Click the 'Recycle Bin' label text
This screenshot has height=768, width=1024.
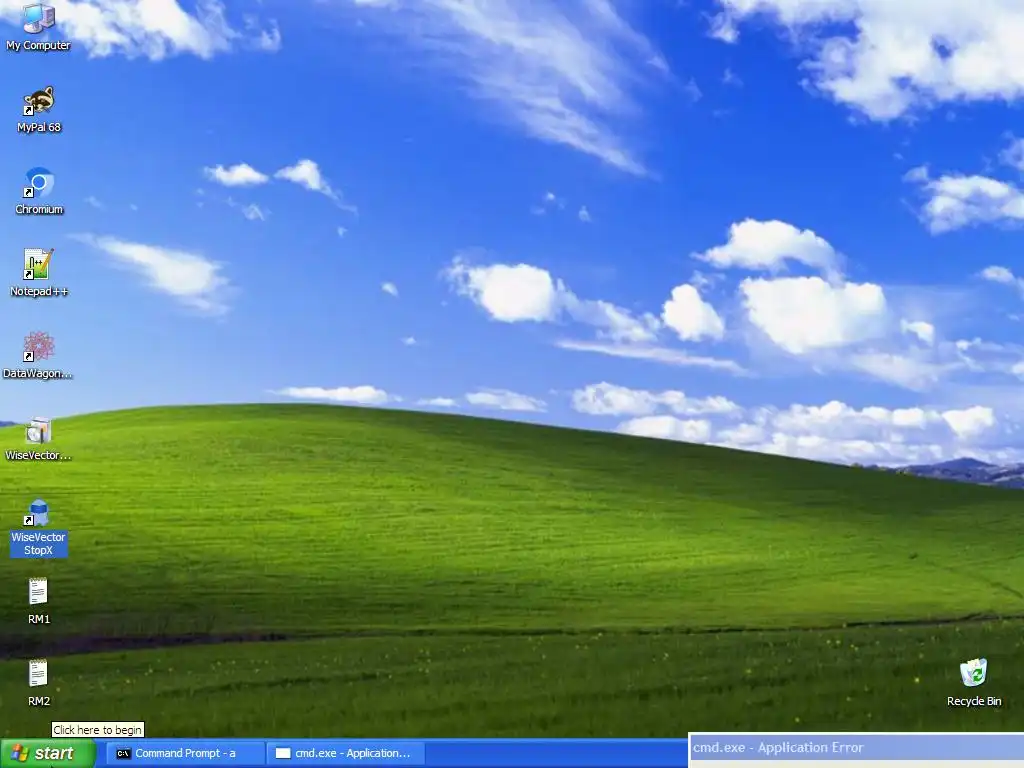point(974,701)
